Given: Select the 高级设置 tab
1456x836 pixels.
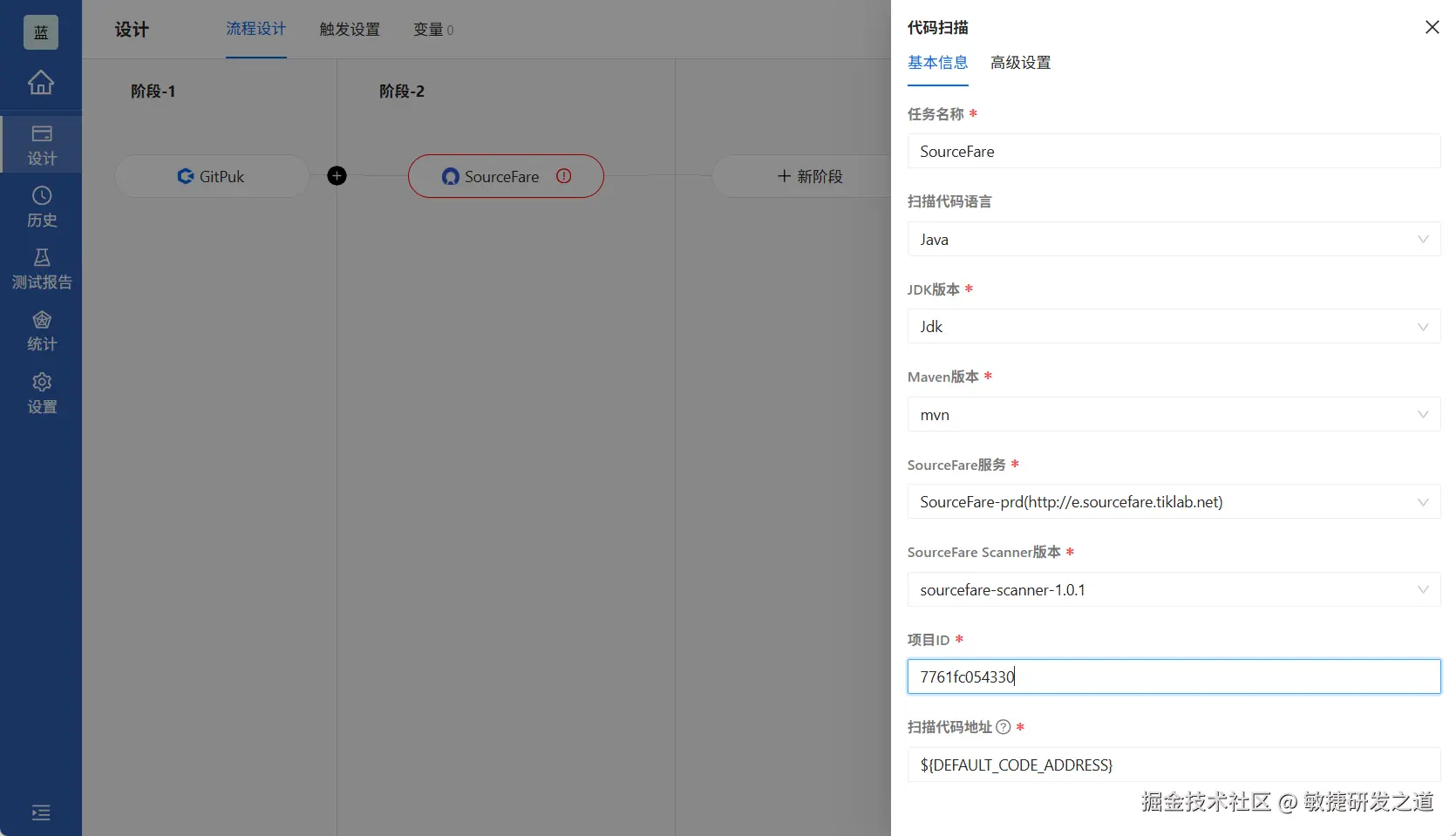Looking at the screenshot, I should click(1021, 63).
